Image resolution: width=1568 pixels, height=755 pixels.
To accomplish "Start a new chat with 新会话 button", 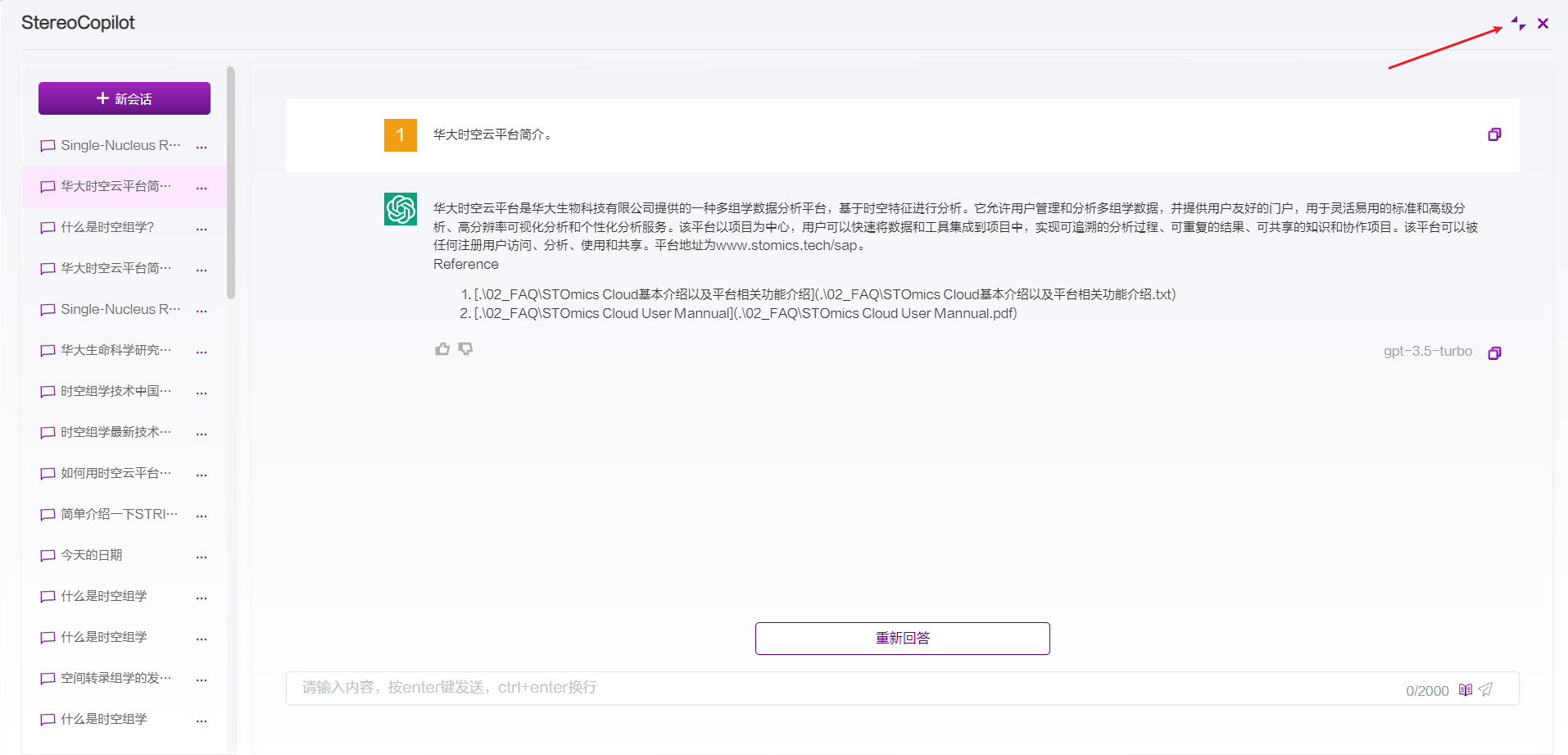I will (x=125, y=98).
